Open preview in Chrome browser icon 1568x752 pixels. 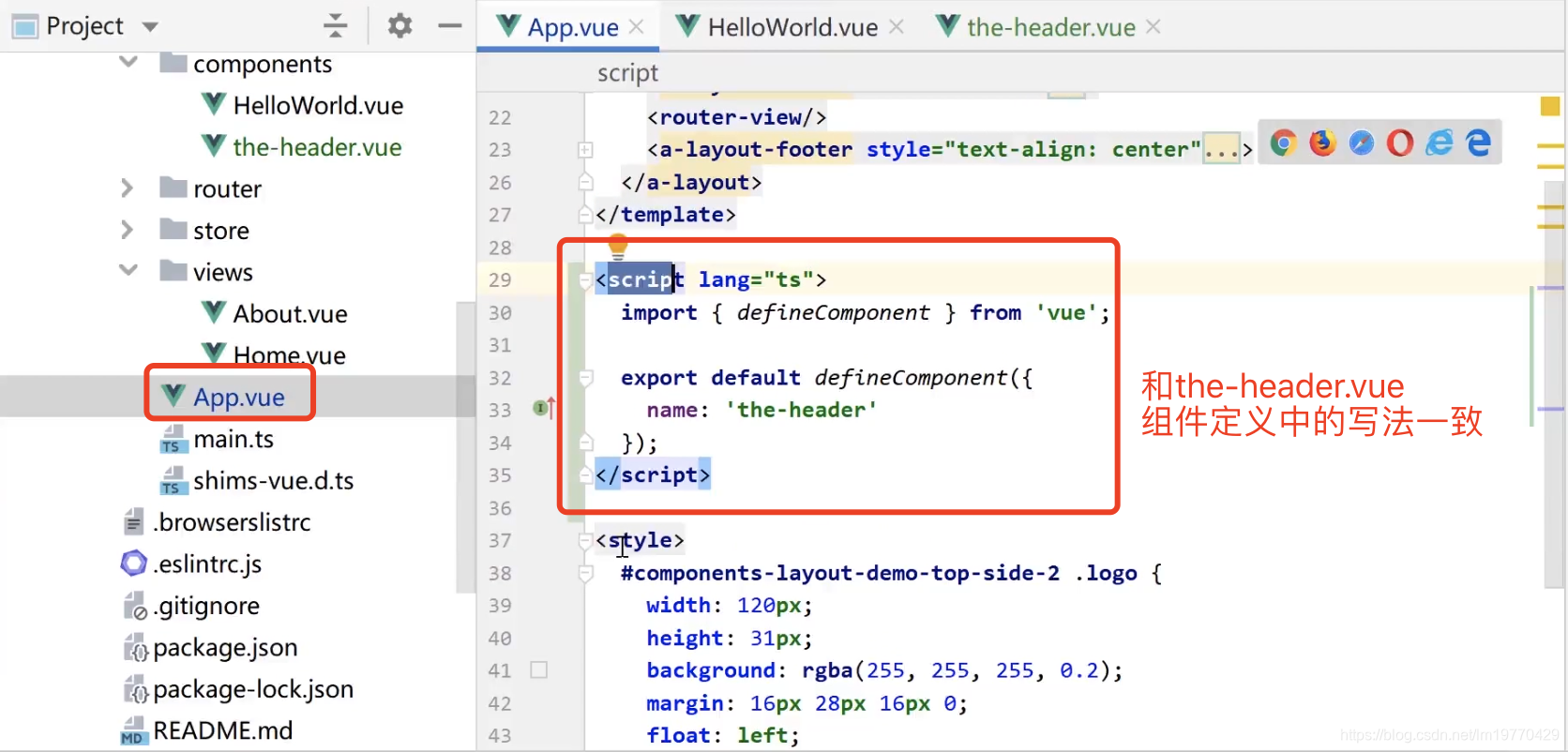pyautogui.click(x=1283, y=143)
